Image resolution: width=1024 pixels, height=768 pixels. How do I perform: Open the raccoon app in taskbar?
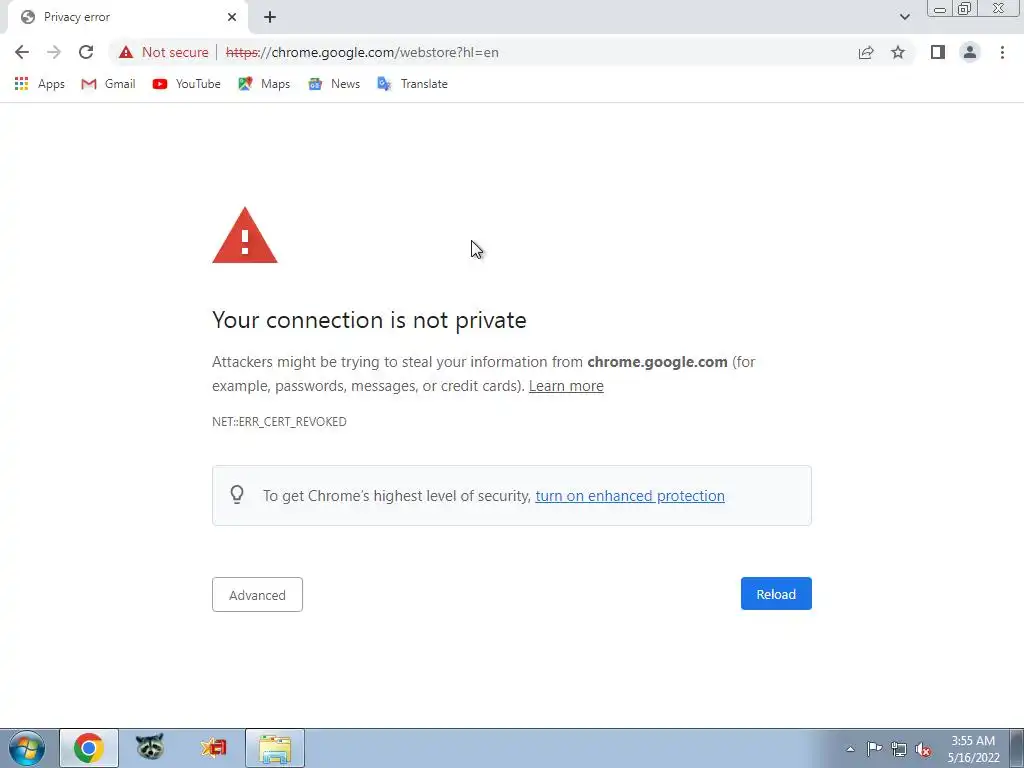pyautogui.click(x=150, y=748)
